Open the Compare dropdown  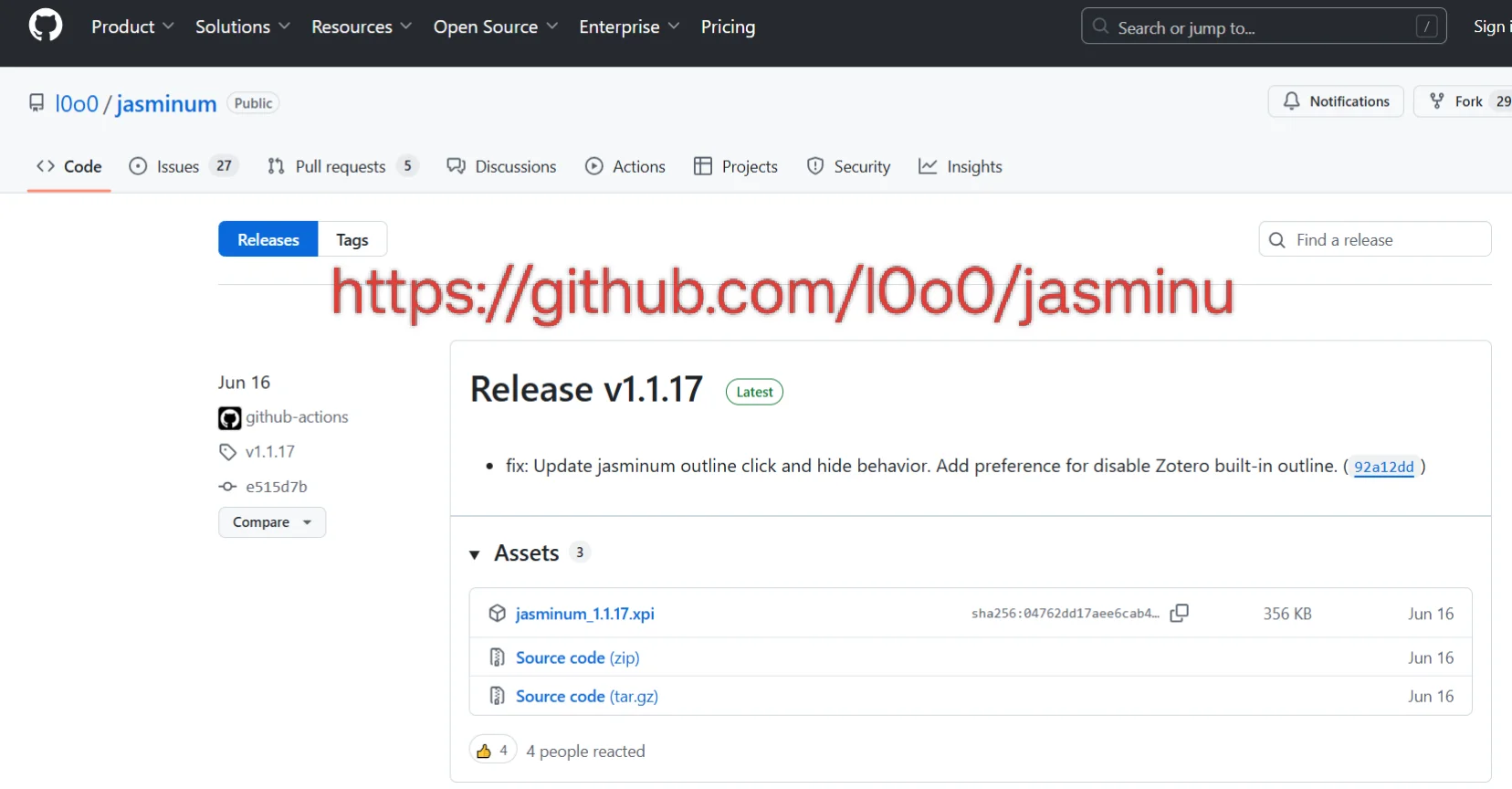[x=272, y=522]
